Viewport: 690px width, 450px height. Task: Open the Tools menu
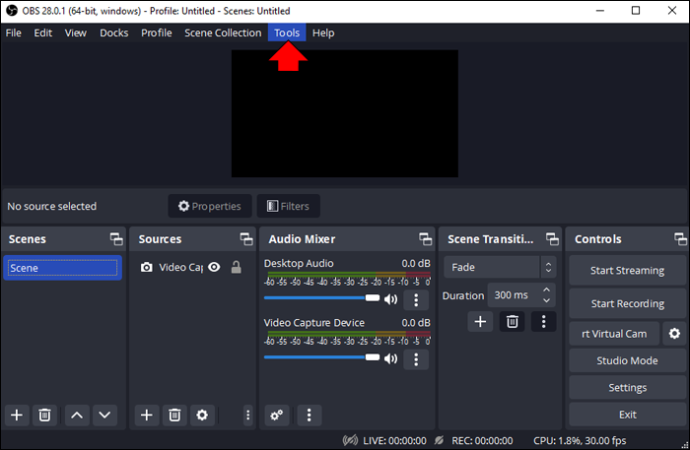coord(287,33)
